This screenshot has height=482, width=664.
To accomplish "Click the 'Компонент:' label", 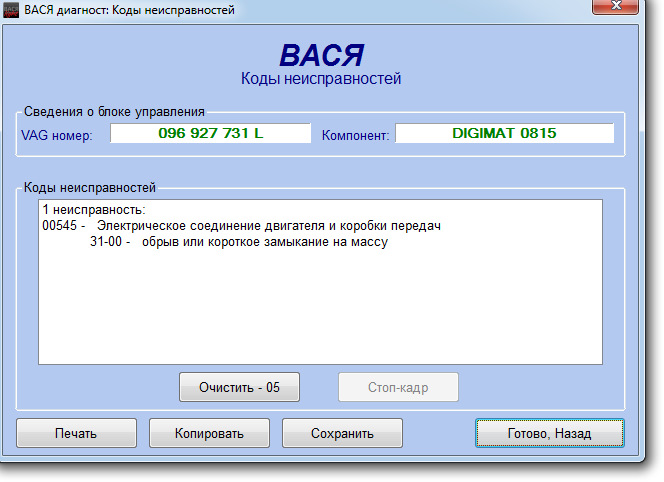I will (355, 136).
